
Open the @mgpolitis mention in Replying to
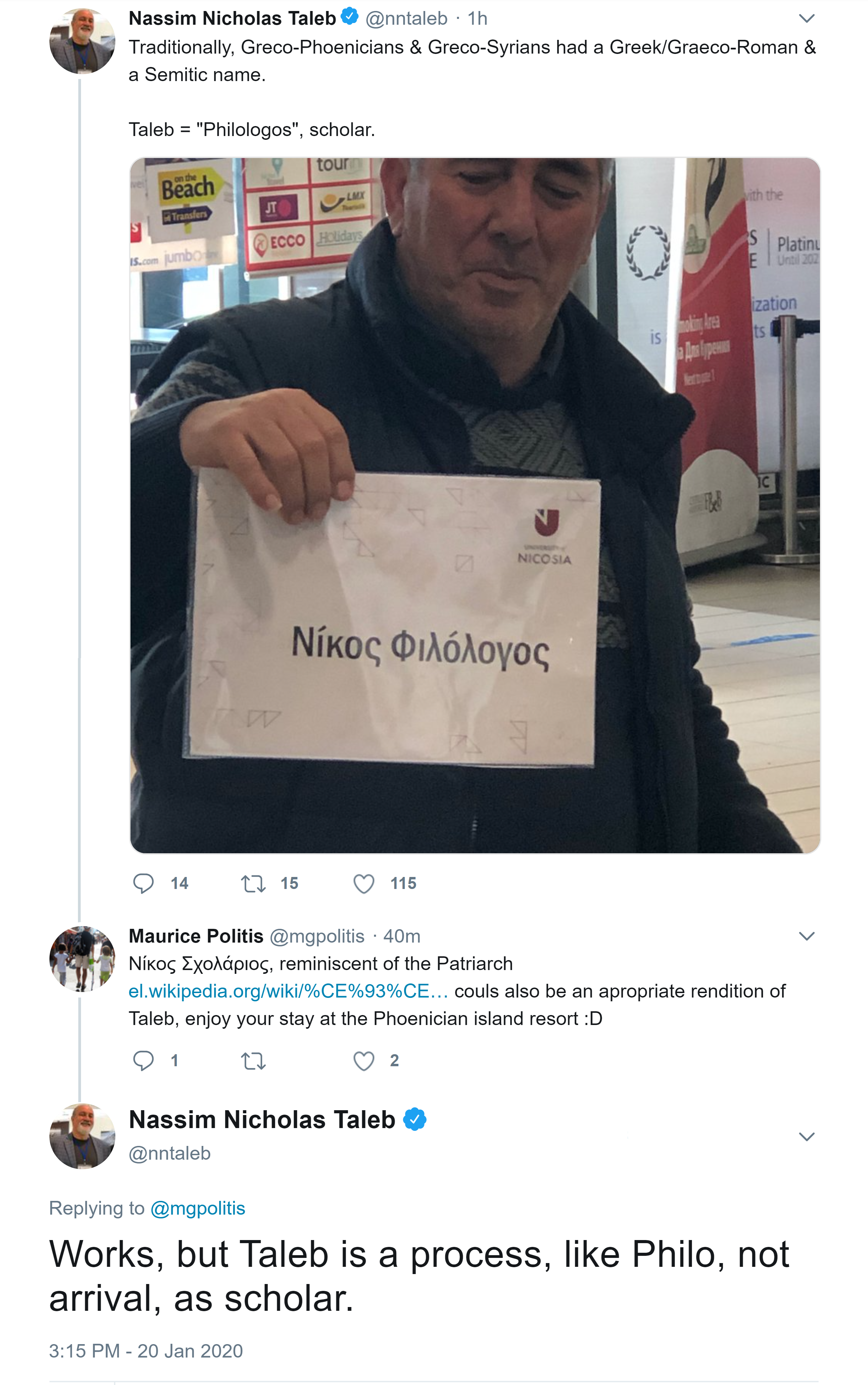point(197,1208)
